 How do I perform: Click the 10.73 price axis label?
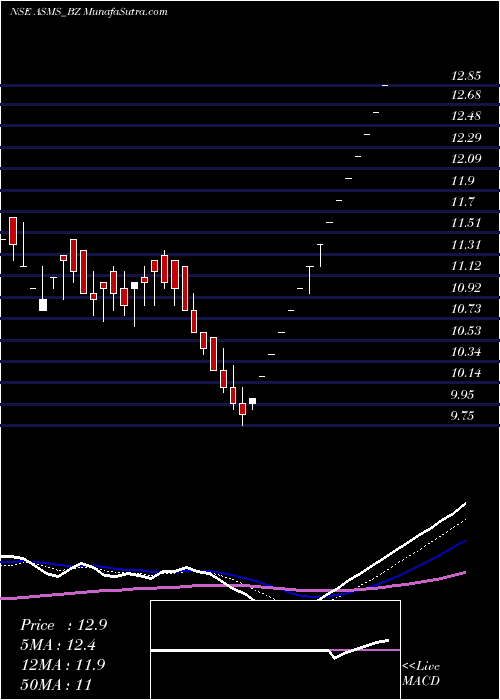(x=466, y=309)
